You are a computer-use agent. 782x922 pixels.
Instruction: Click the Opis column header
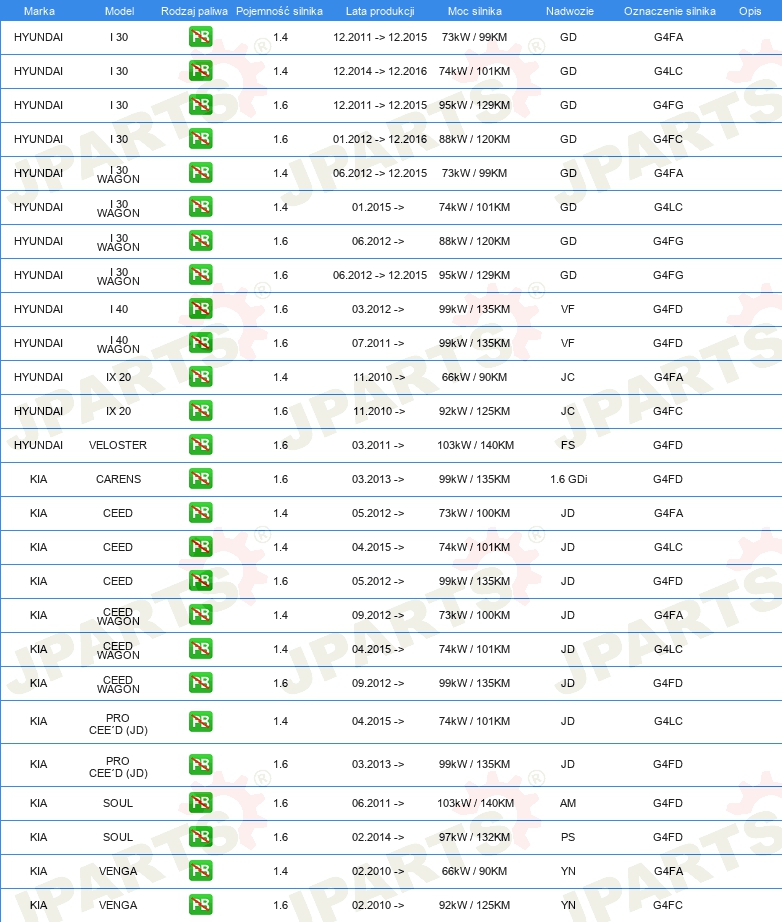tap(750, 11)
